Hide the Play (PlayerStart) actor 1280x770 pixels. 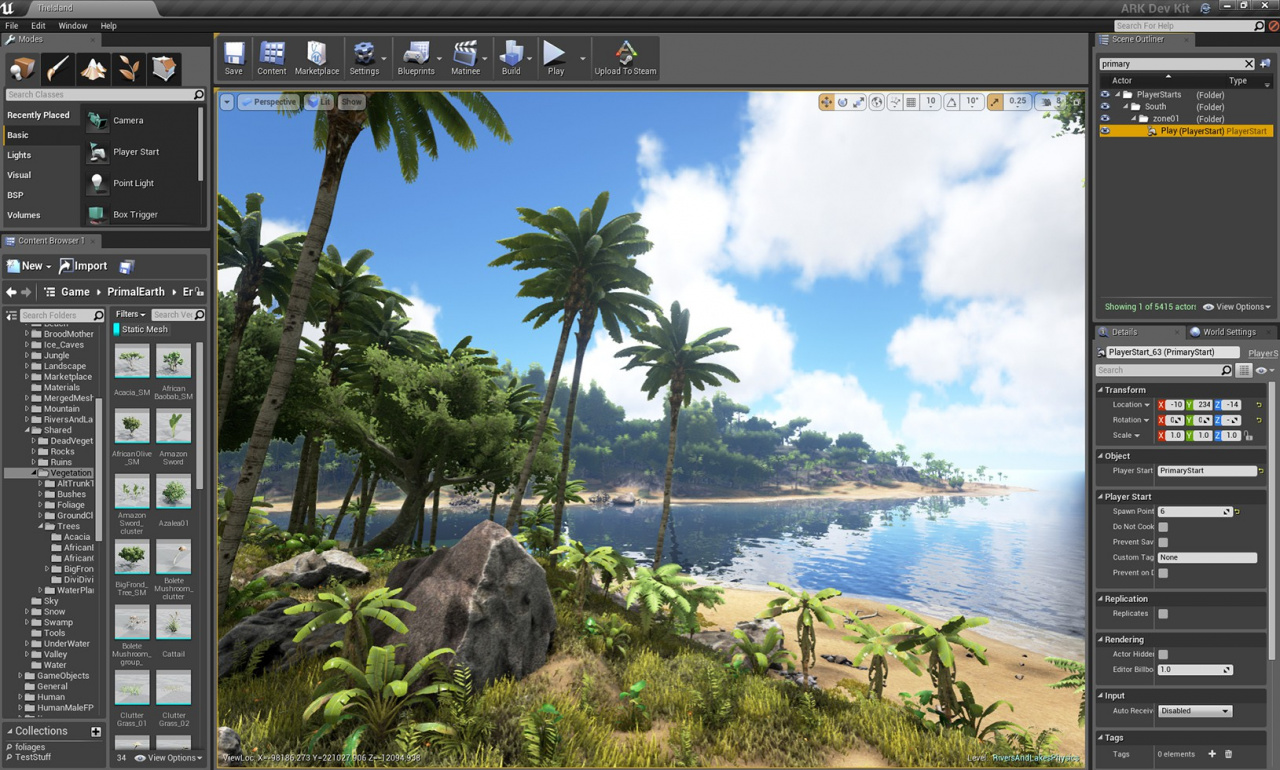coord(1105,131)
